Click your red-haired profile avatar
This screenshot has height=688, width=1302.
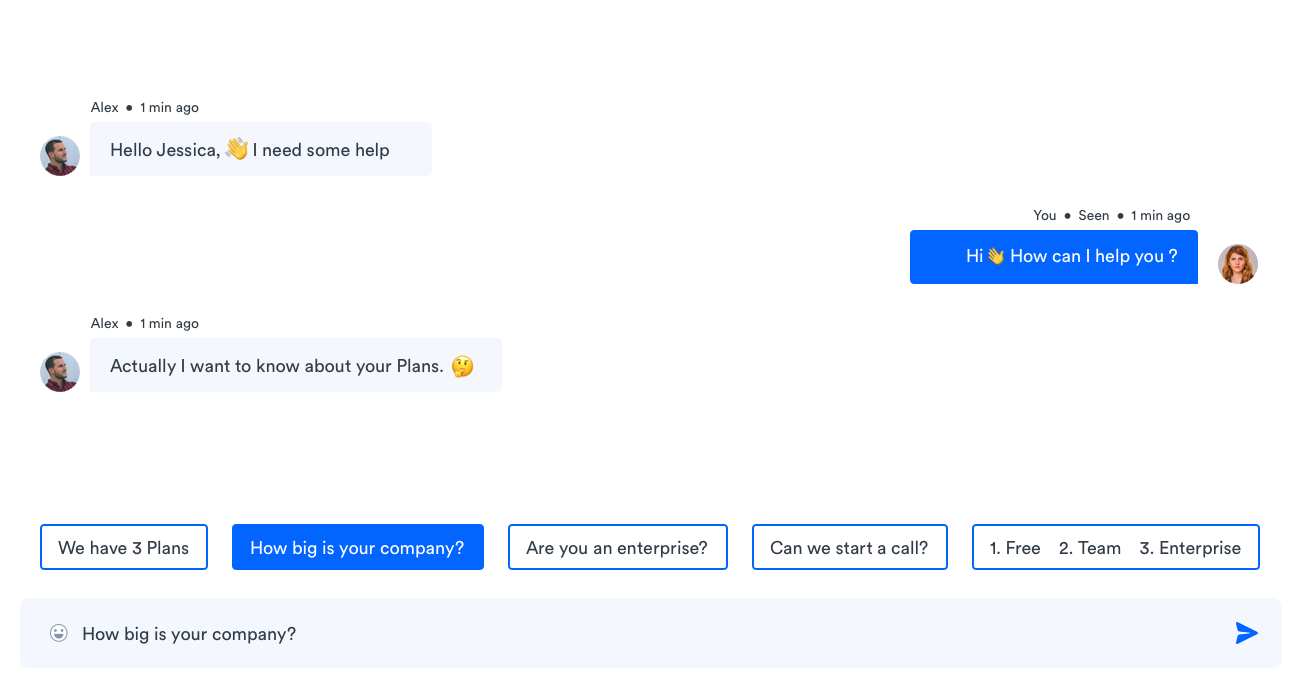[1238, 264]
